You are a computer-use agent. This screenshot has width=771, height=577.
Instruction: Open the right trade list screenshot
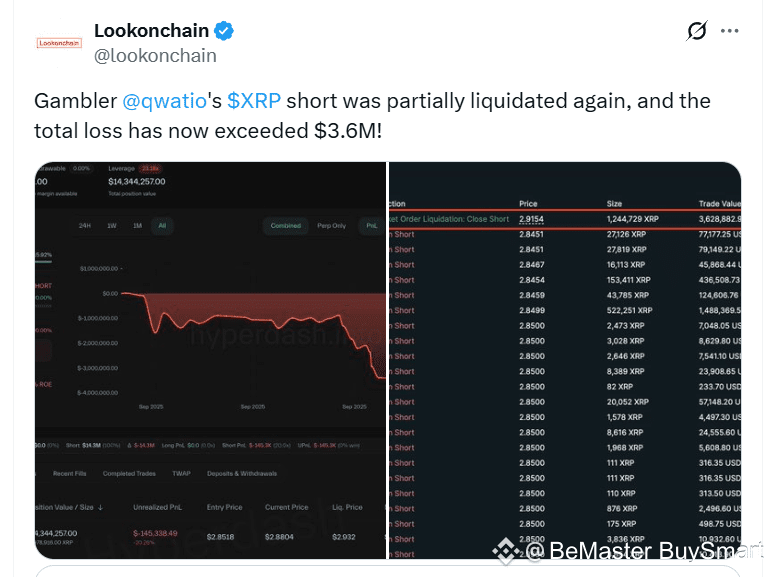(565, 360)
